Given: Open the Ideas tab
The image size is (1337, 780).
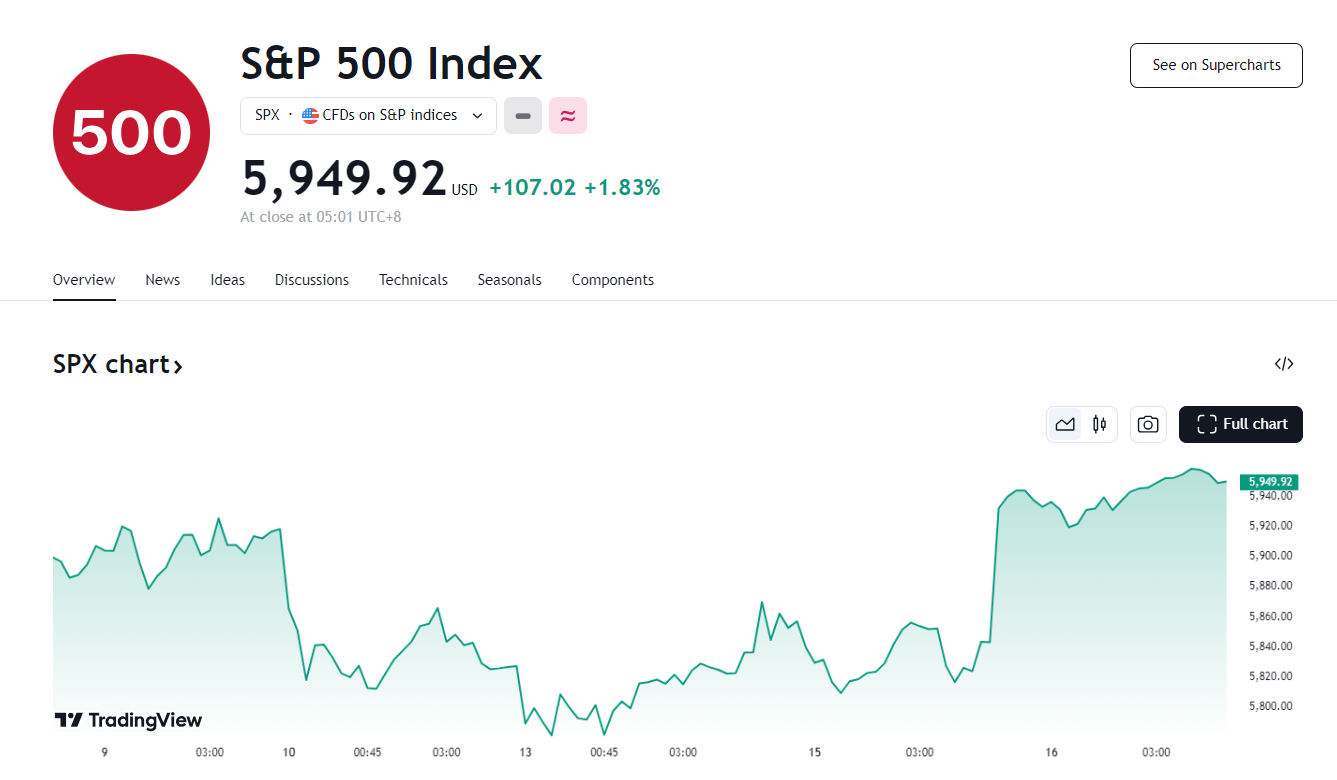Looking at the screenshot, I should pyautogui.click(x=227, y=280).
